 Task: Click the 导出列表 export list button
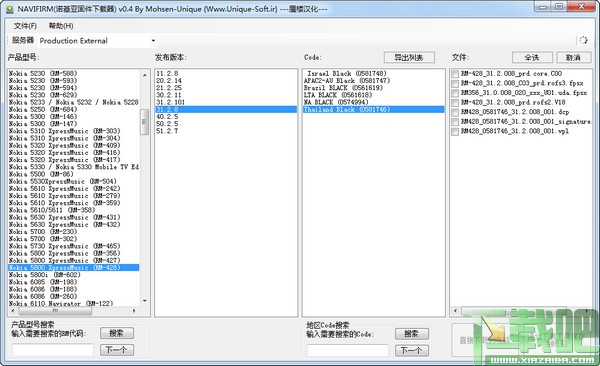tap(409, 57)
